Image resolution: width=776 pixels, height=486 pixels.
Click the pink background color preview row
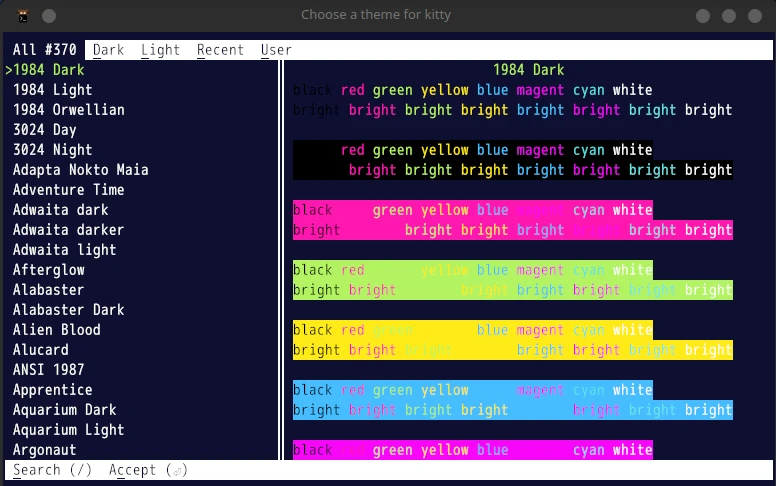[512, 220]
